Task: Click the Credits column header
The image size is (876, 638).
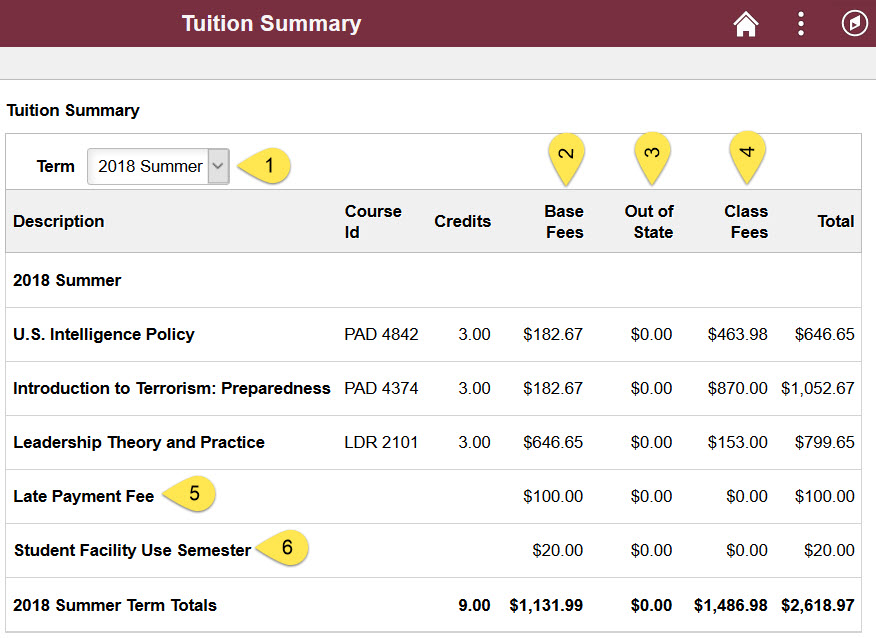Action: 463,221
